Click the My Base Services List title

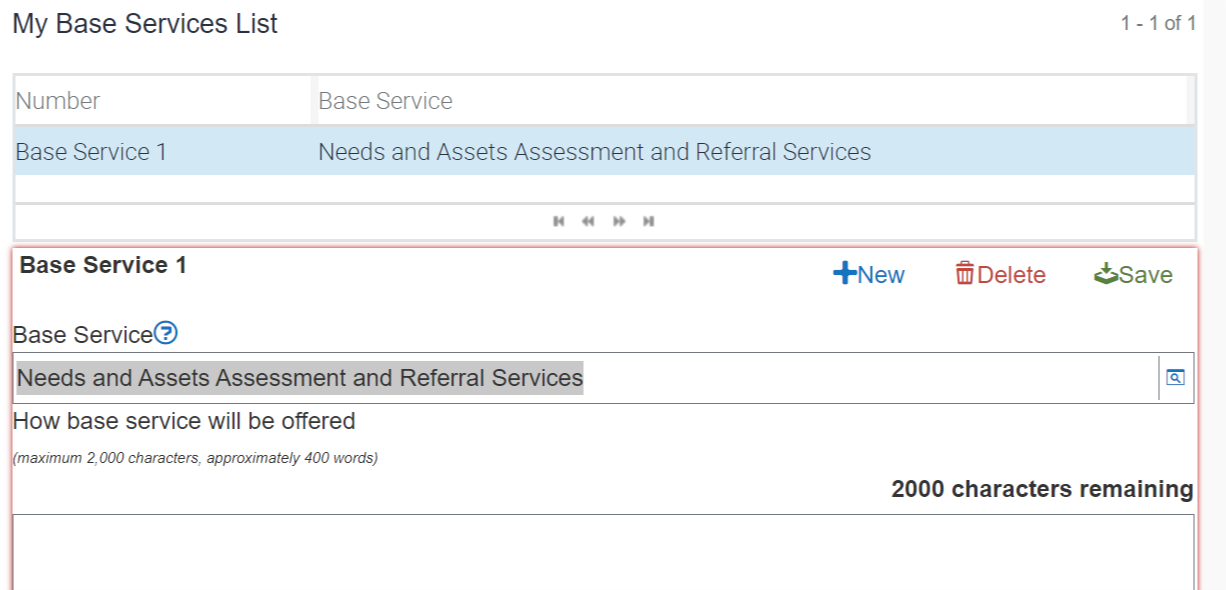pos(145,24)
